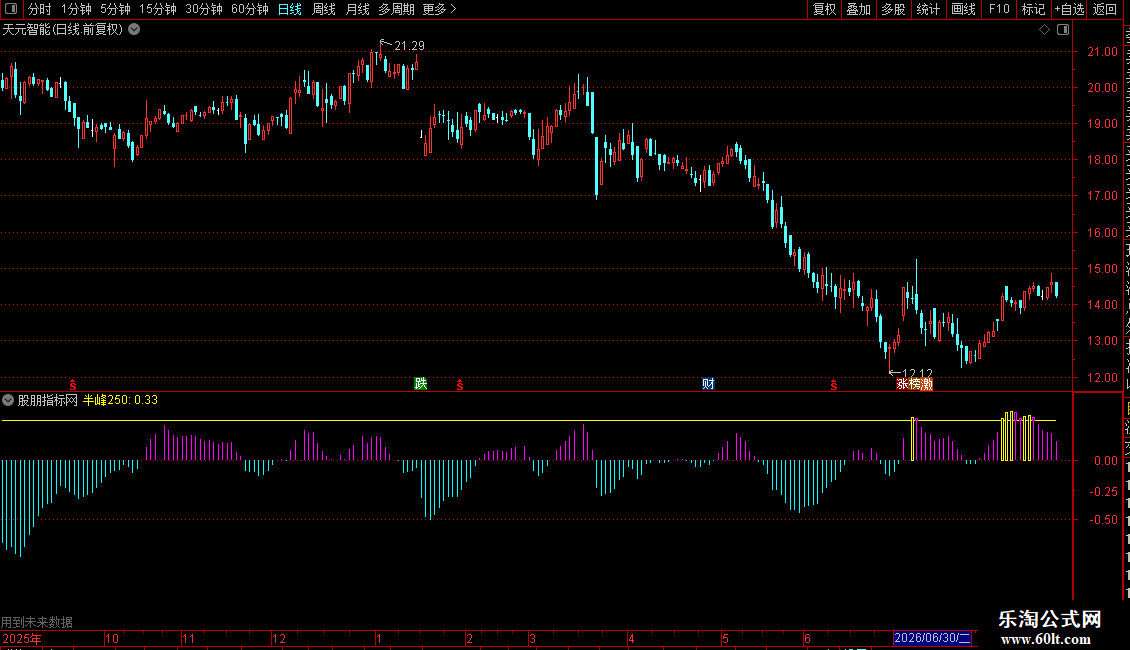Open the 统计 statistics tool
Image resolution: width=1130 pixels, height=650 pixels.
pyautogui.click(x=927, y=9)
